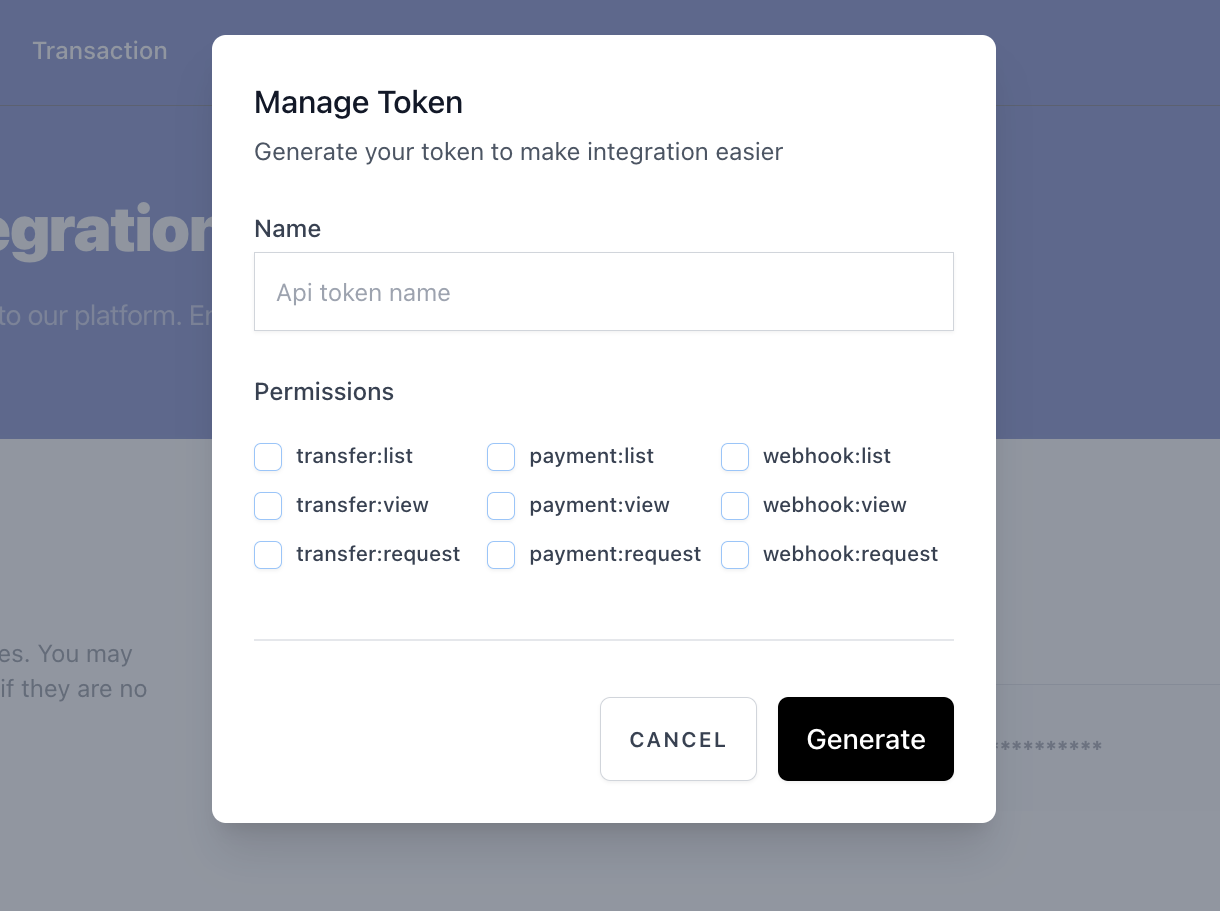The image size is (1220, 911).
Task: Toggle the payment:request permission on
Action: coord(500,554)
